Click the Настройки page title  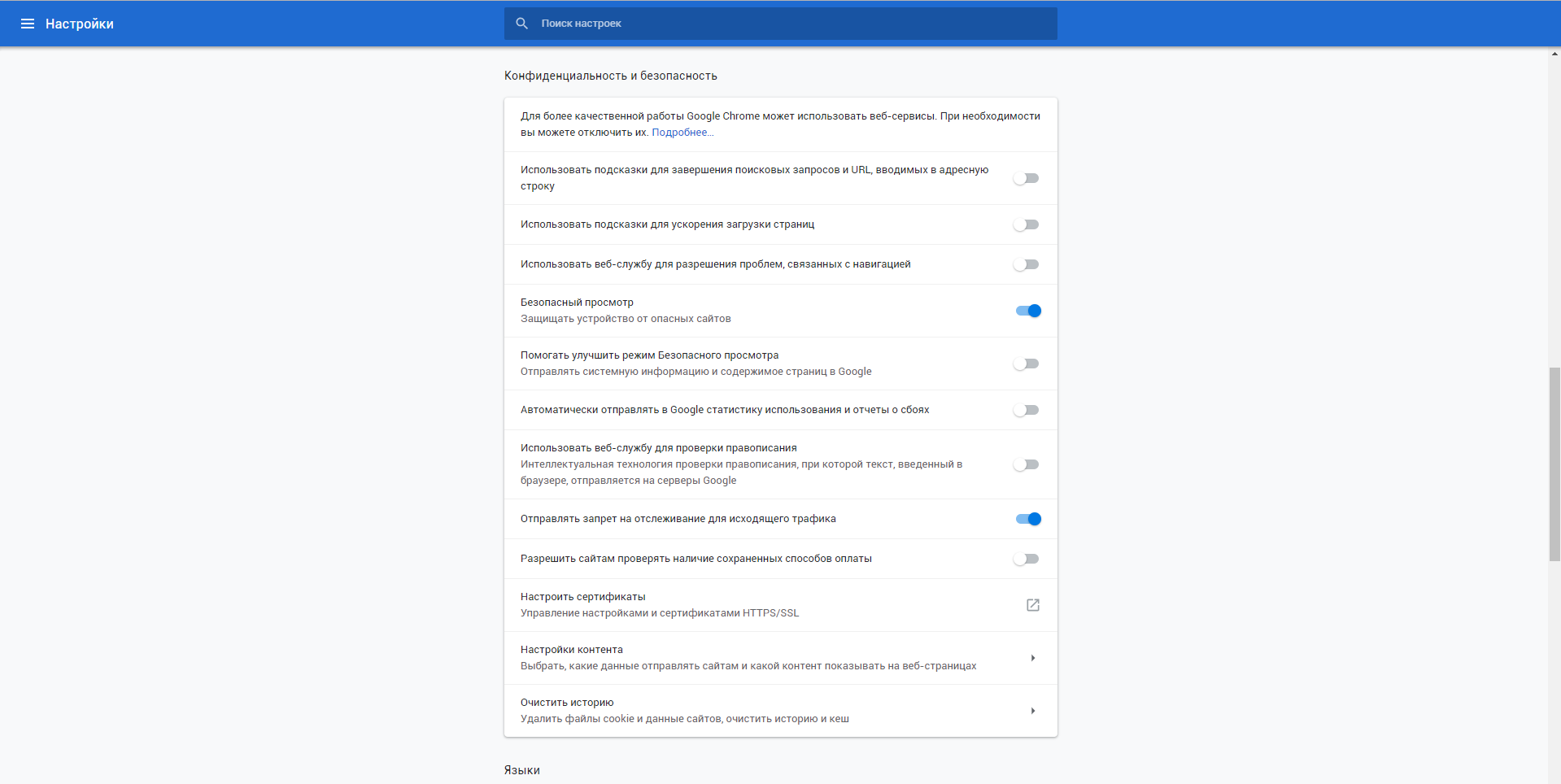(80, 24)
